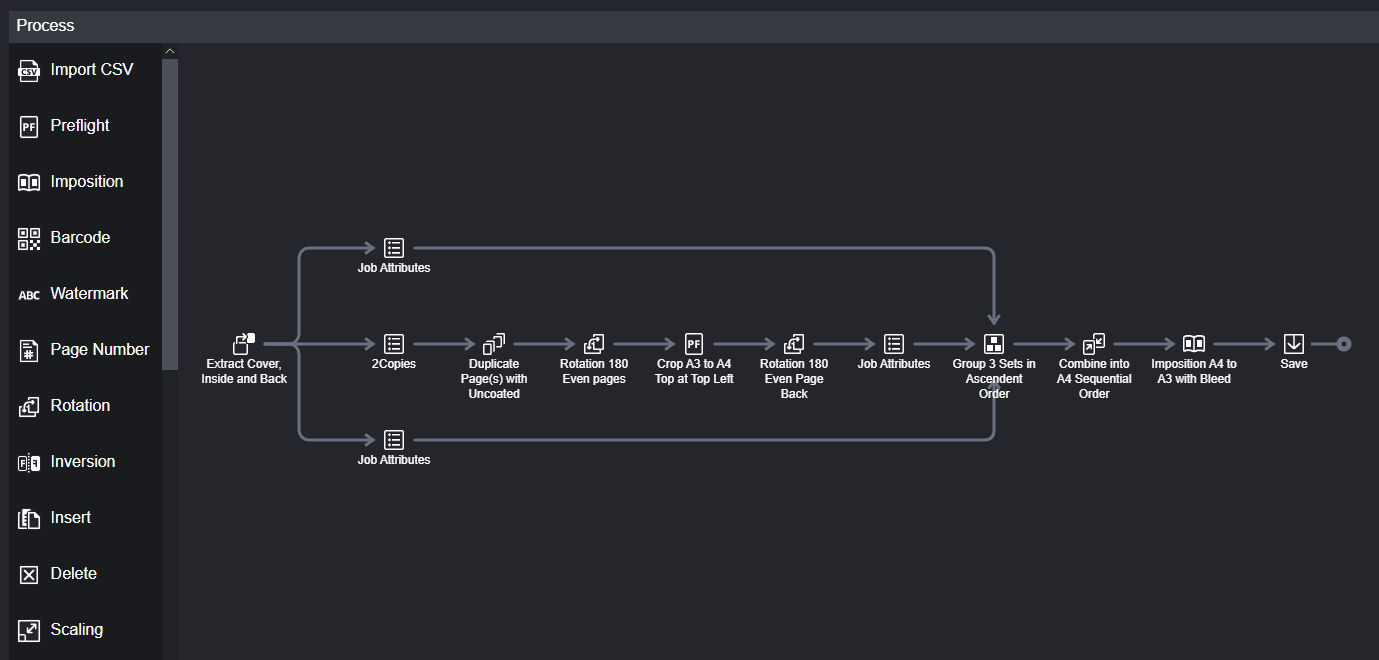This screenshot has width=1379, height=660.
Task: Select the Scaling tool
Action: coord(76,629)
